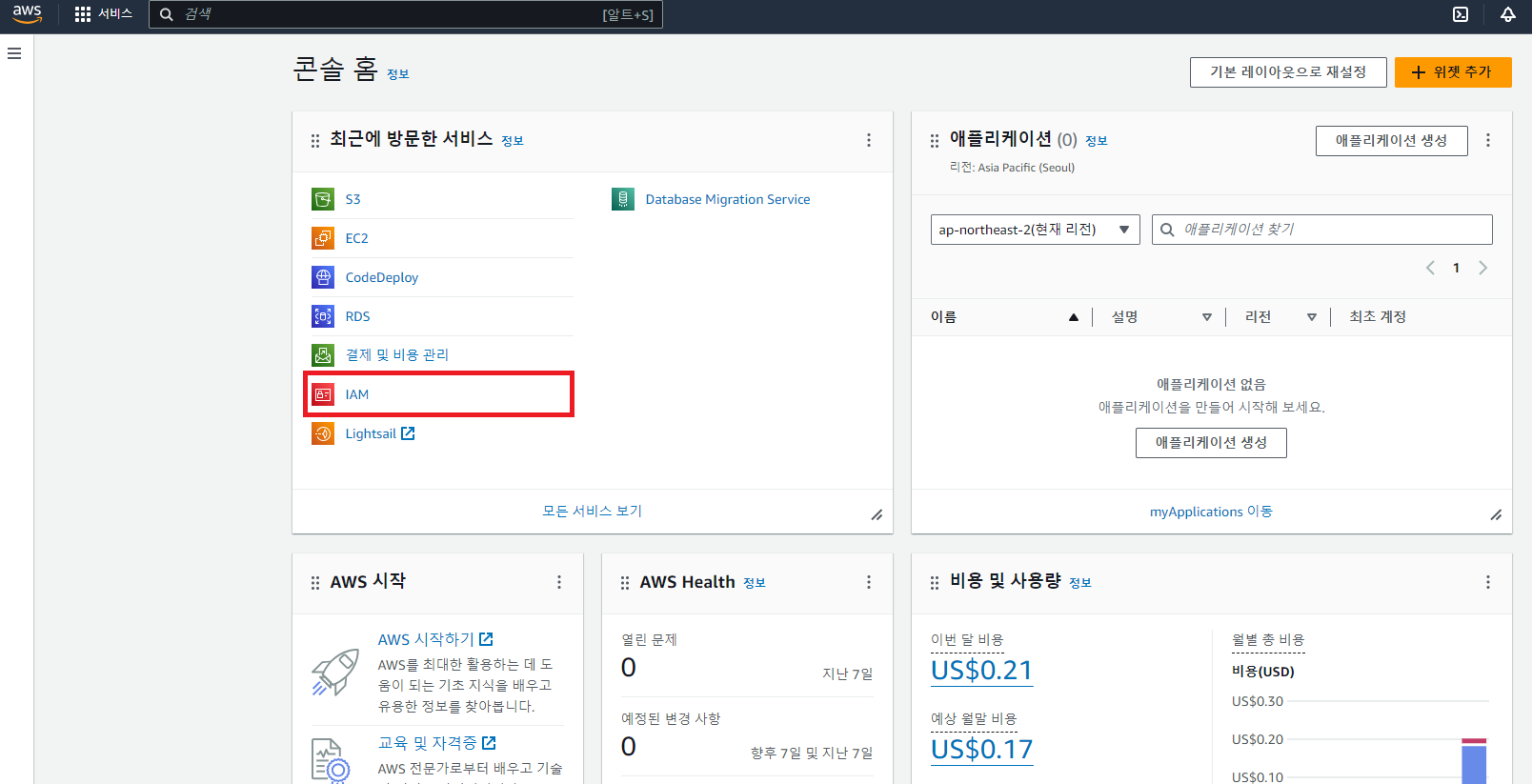The width and height of the screenshot is (1532, 784).
Task: Open the services grid menu
Action: (x=83, y=14)
